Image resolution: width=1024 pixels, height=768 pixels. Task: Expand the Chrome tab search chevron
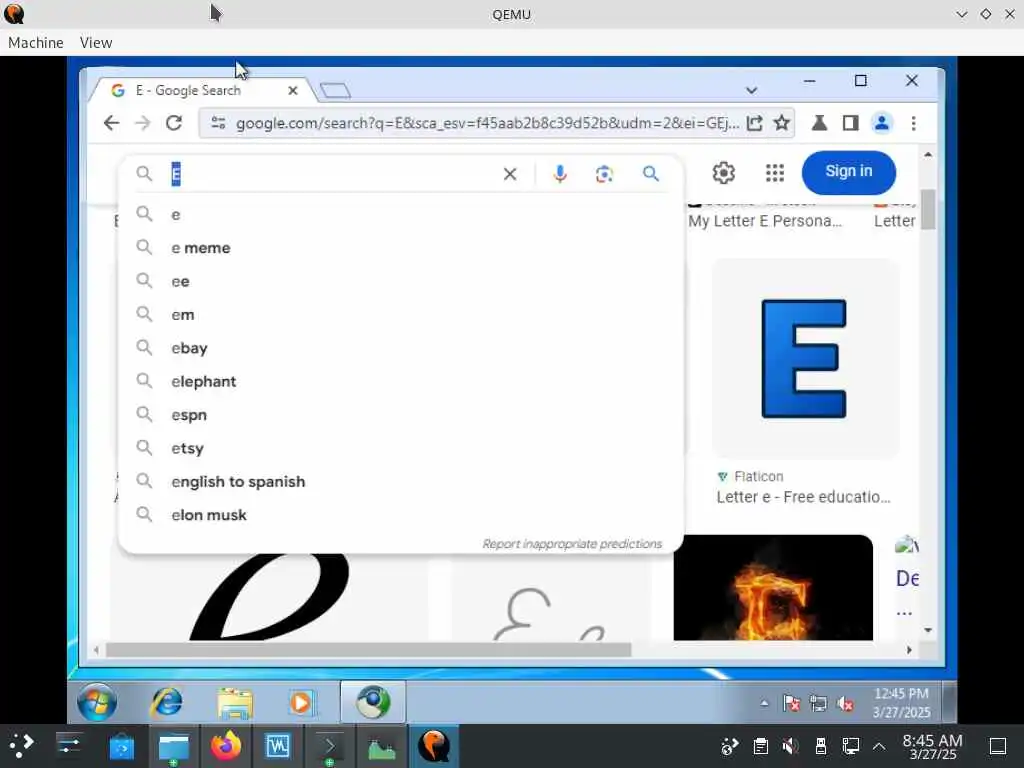coord(752,90)
